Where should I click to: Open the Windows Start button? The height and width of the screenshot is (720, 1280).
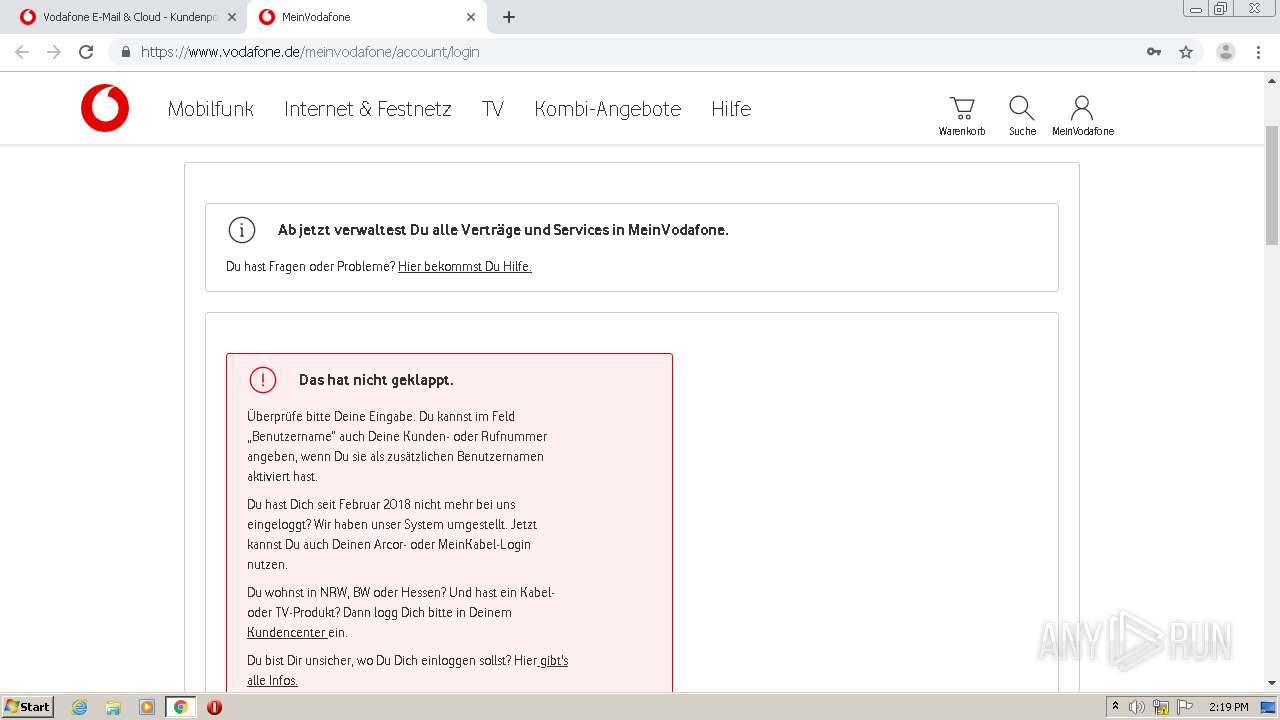pos(27,707)
